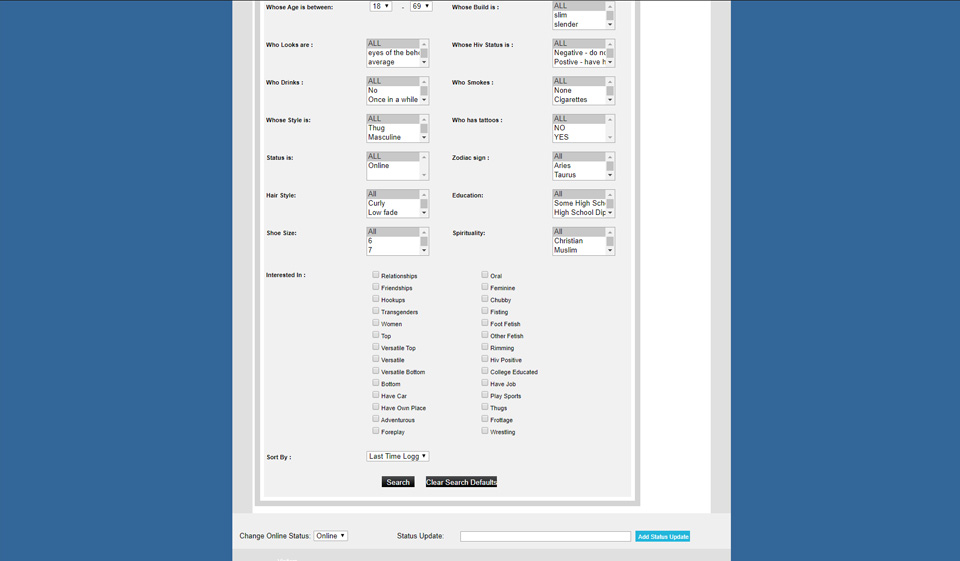Open the maximum age dropdown showing 69
960x561 pixels.
point(421,6)
